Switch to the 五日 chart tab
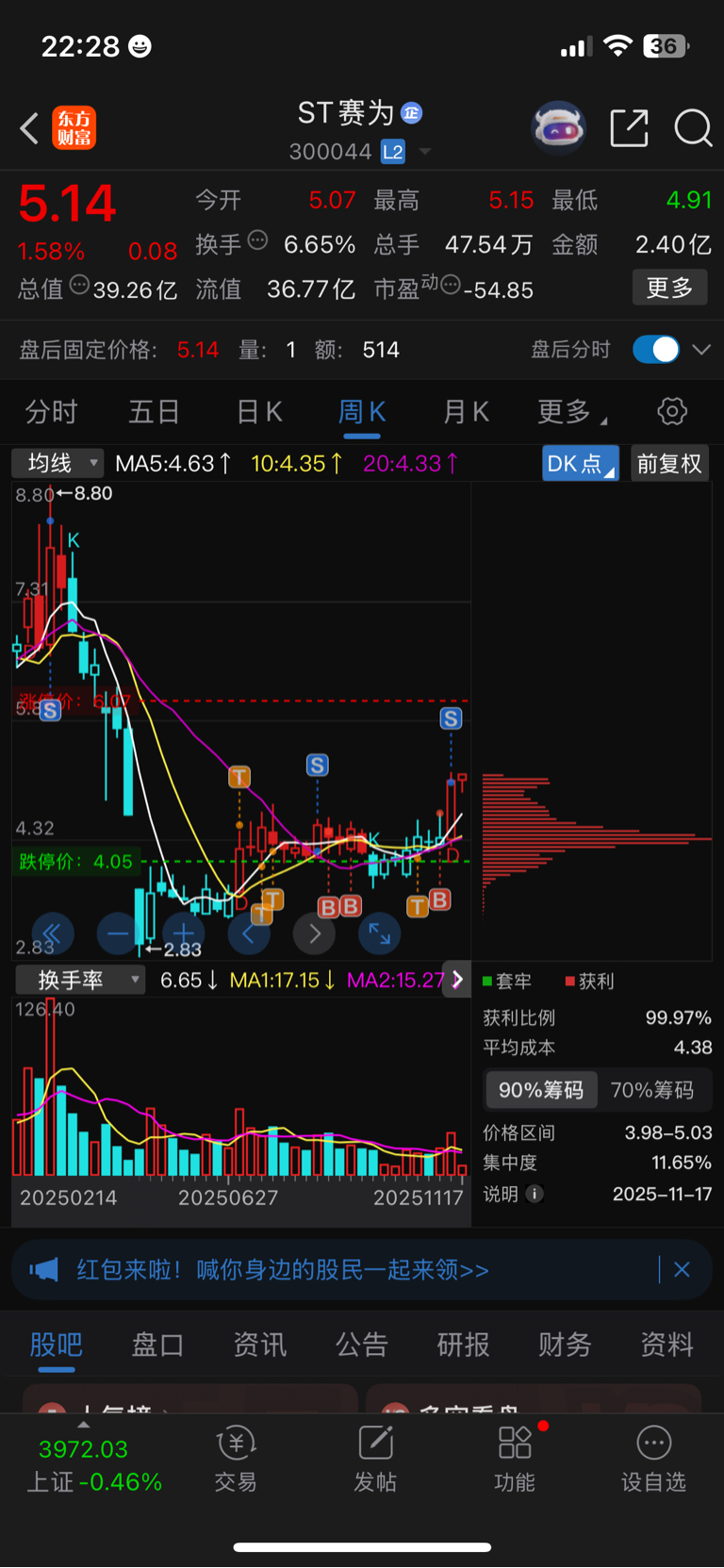 154,412
